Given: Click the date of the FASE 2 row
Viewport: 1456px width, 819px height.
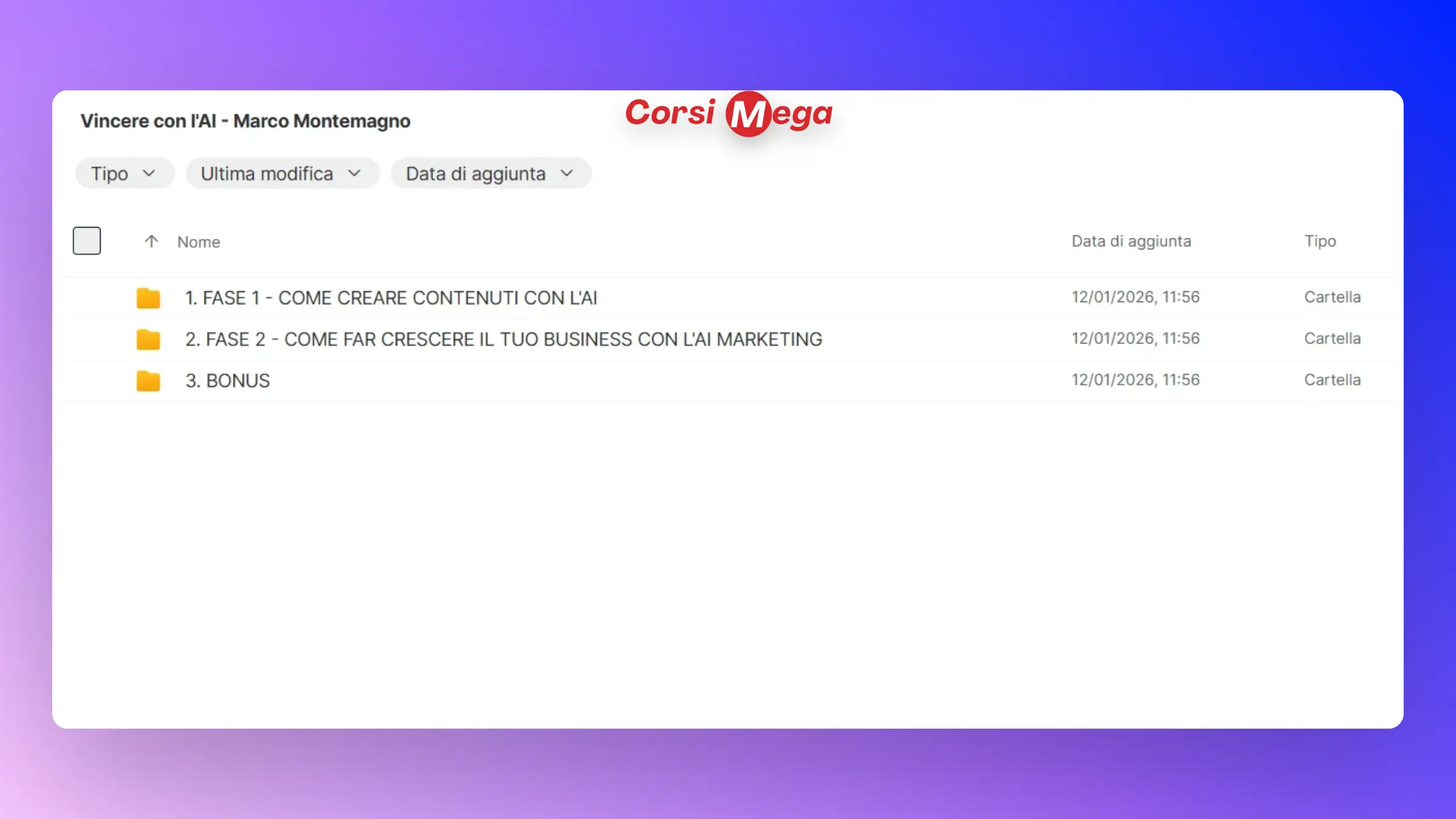Looking at the screenshot, I should pyautogui.click(x=1135, y=339).
